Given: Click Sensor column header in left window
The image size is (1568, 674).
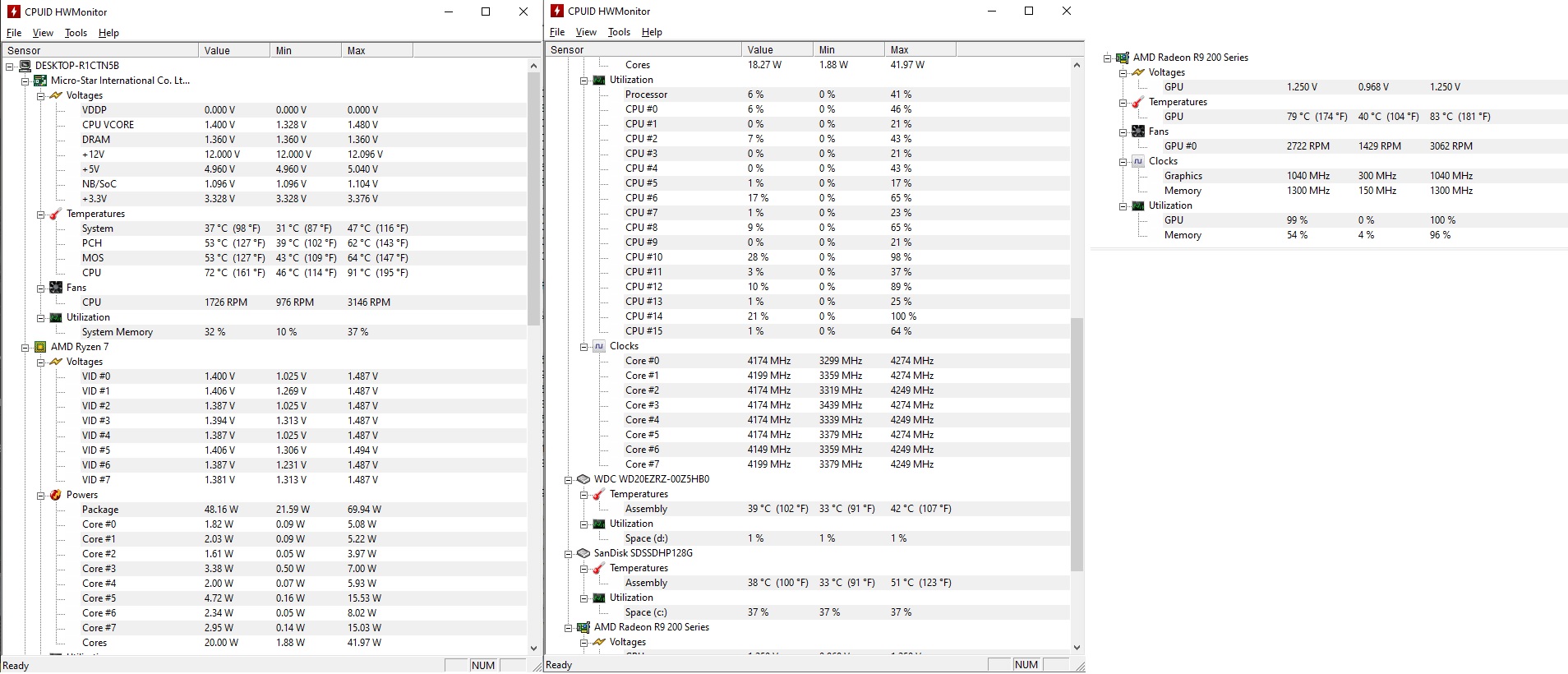Looking at the screenshot, I should point(99,50).
